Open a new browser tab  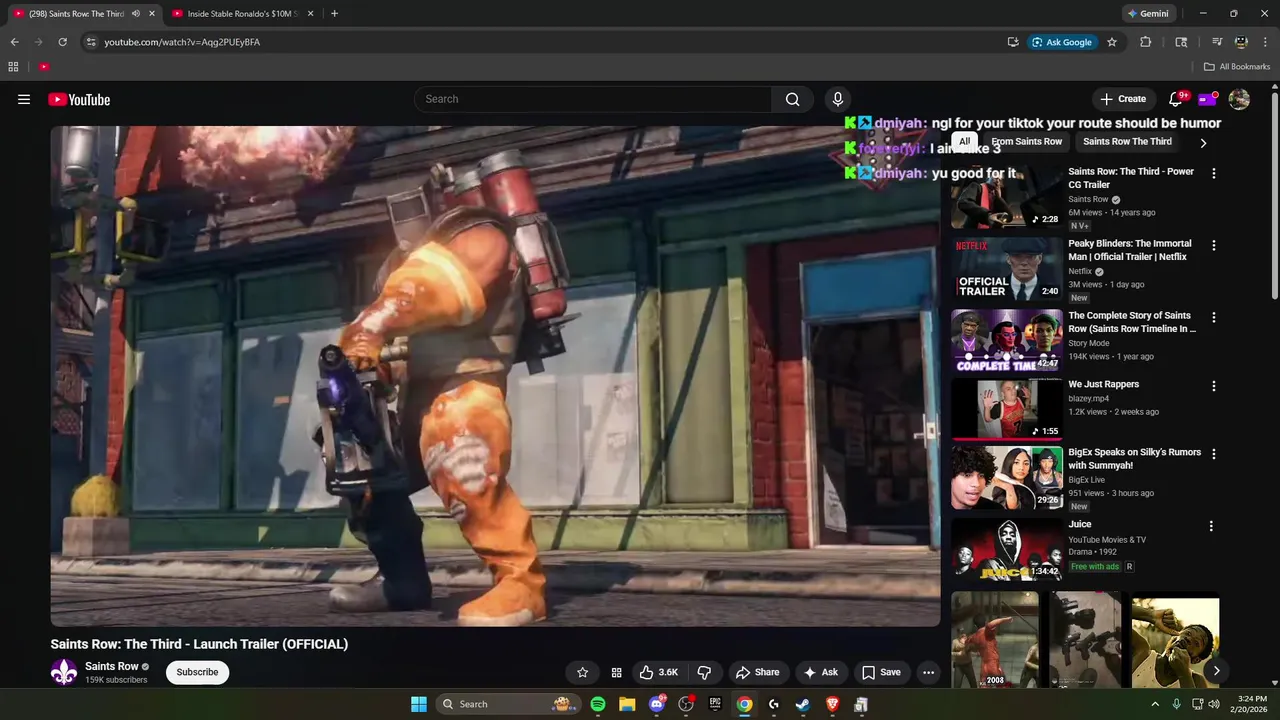tap(334, 14)
